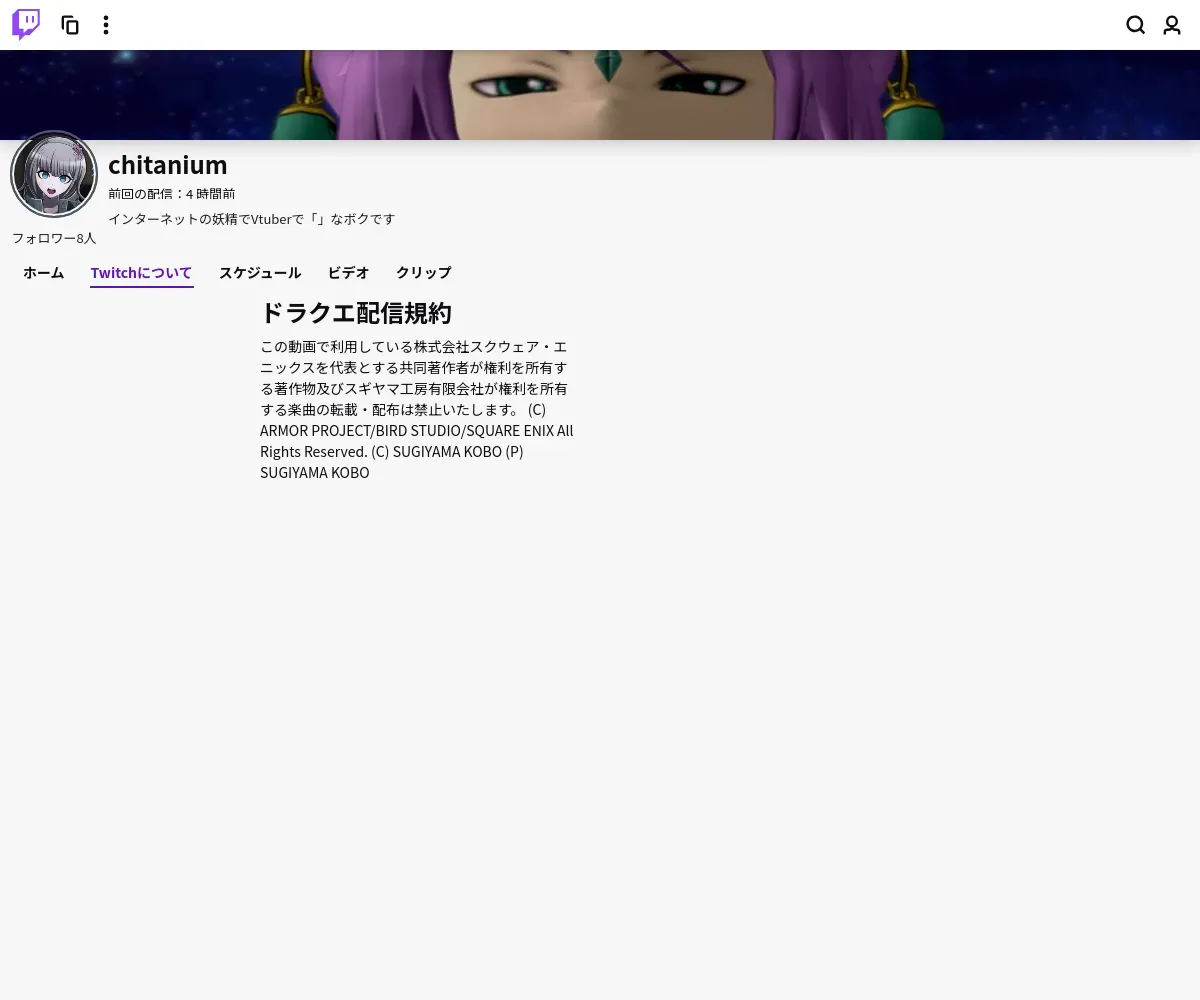
Task: Click the chitanium profile avatar
Action: pos(54,174)
